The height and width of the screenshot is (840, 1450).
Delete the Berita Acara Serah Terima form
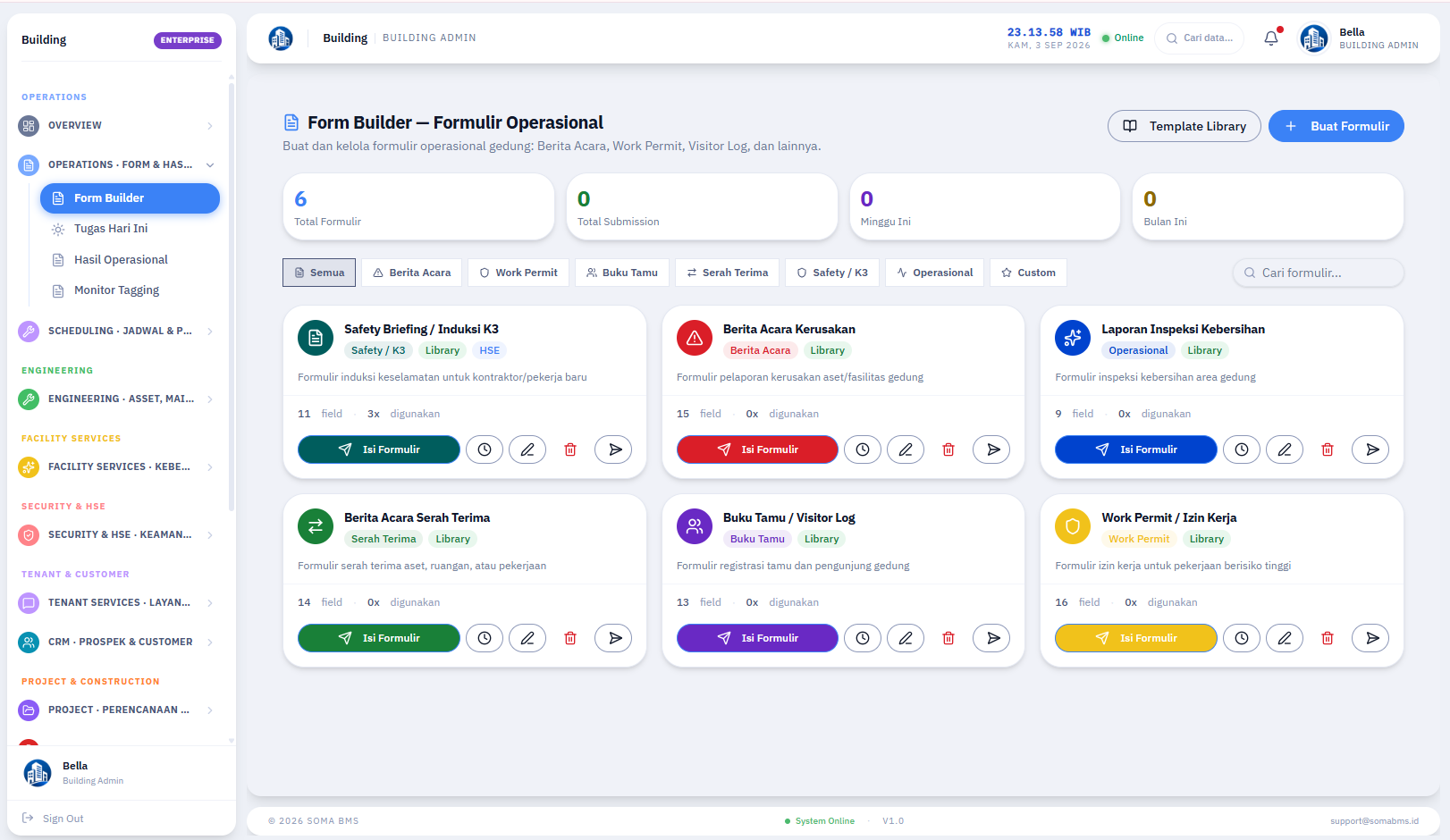click(570, 638)
